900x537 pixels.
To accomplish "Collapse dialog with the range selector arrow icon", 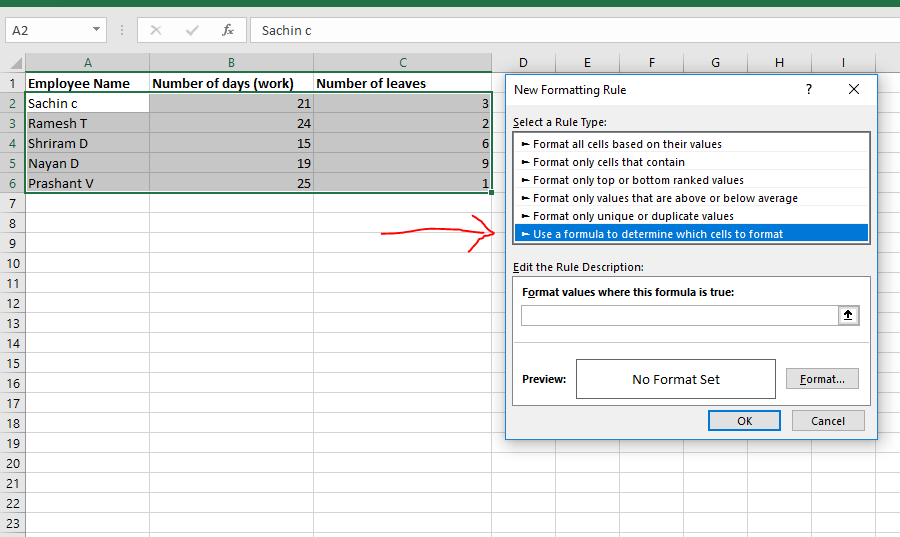I will click(848, 316).
